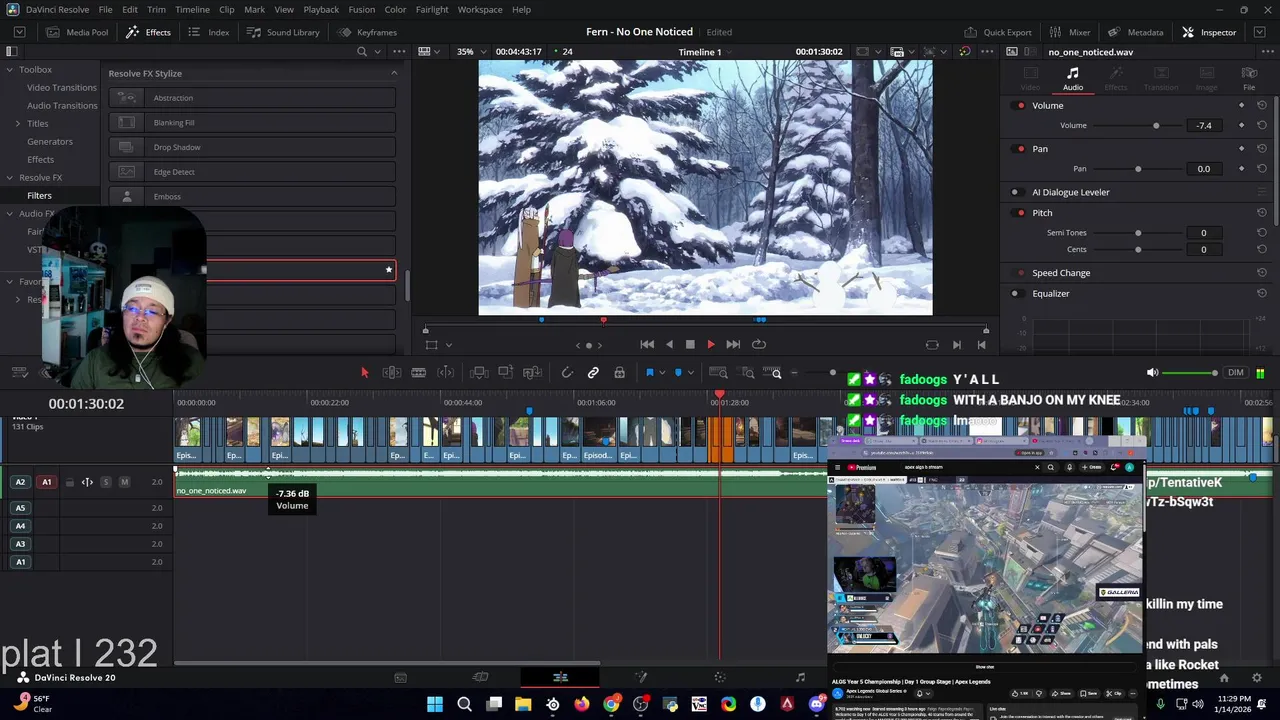Open the Fairlight menu
1280x720 pixels.
[x=432, y=10]
